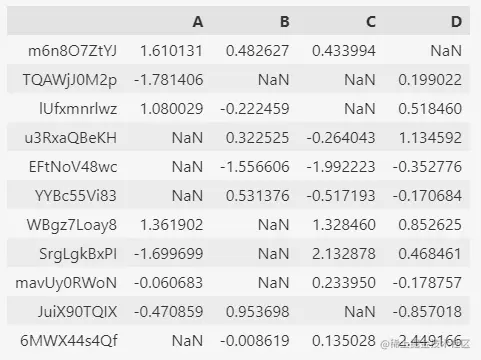
Task: Click cell value 2.132878
Action: pyautogui.click(x=344, y=254)
